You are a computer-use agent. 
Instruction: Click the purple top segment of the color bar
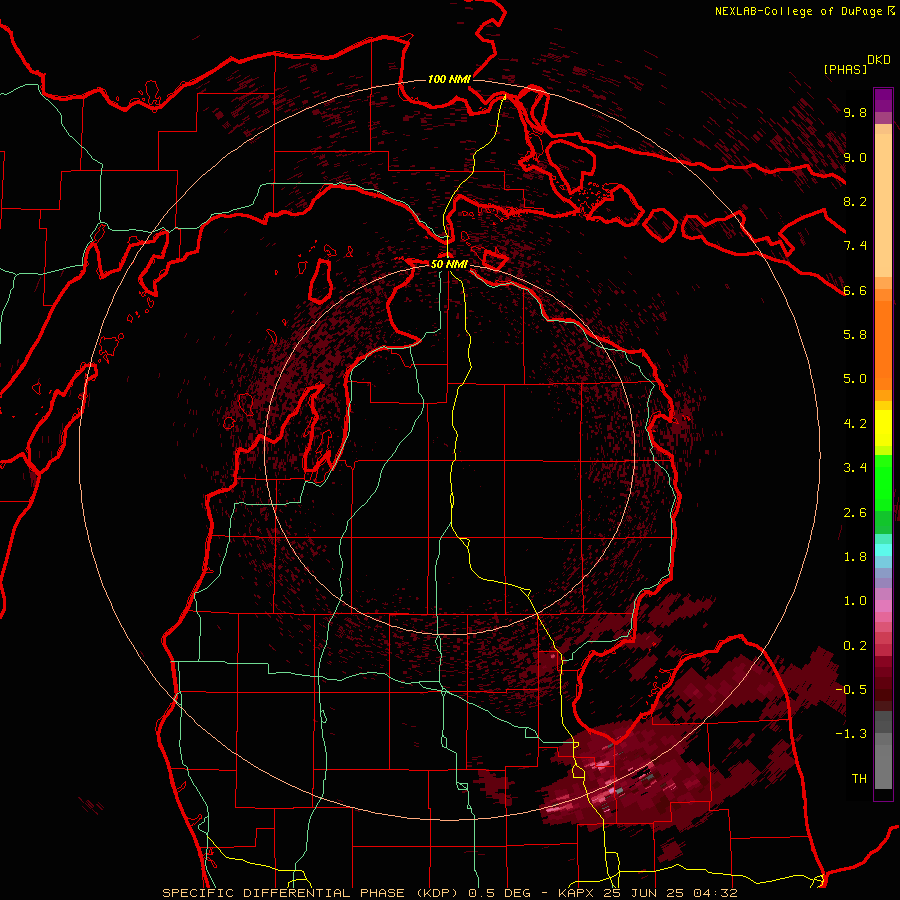coord(883,100)
